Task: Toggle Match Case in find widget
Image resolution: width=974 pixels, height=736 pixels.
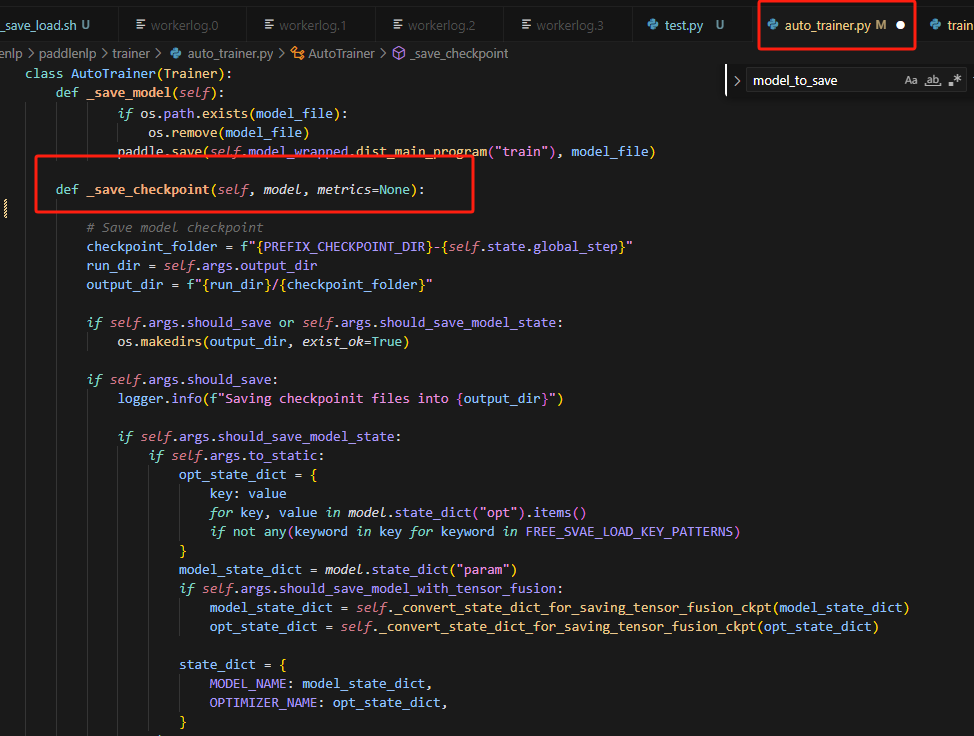Action: 911,80
